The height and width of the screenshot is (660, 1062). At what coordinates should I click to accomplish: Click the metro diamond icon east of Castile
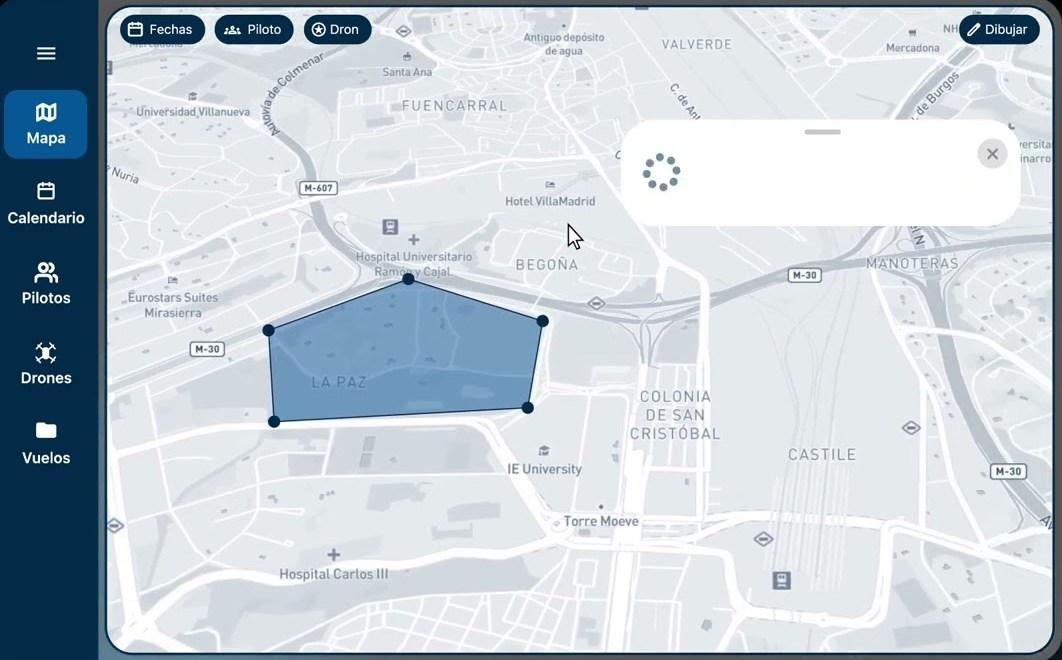911,428
